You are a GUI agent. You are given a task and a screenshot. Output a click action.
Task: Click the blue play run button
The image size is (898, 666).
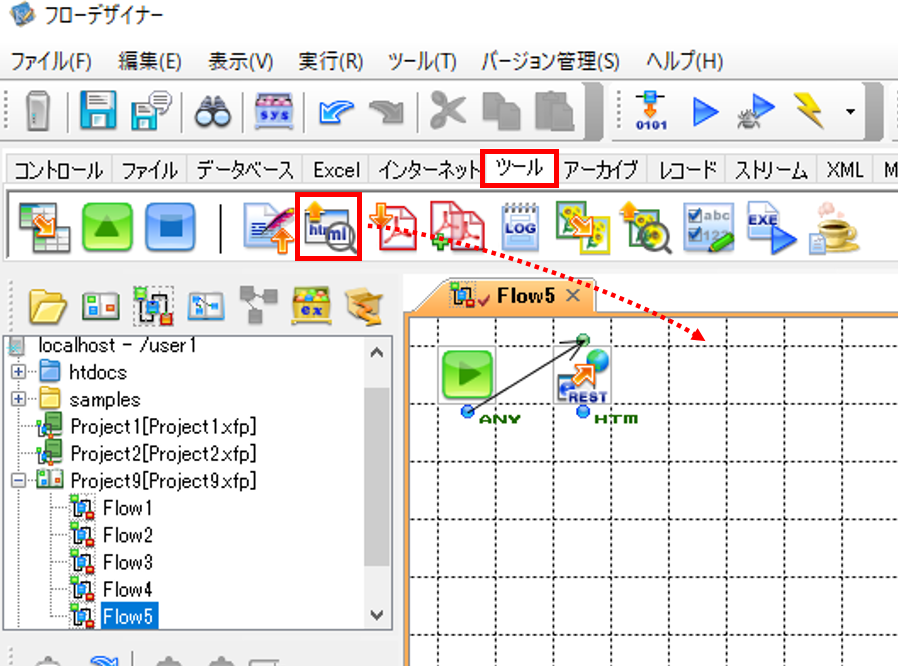click(x=704, y=111)
